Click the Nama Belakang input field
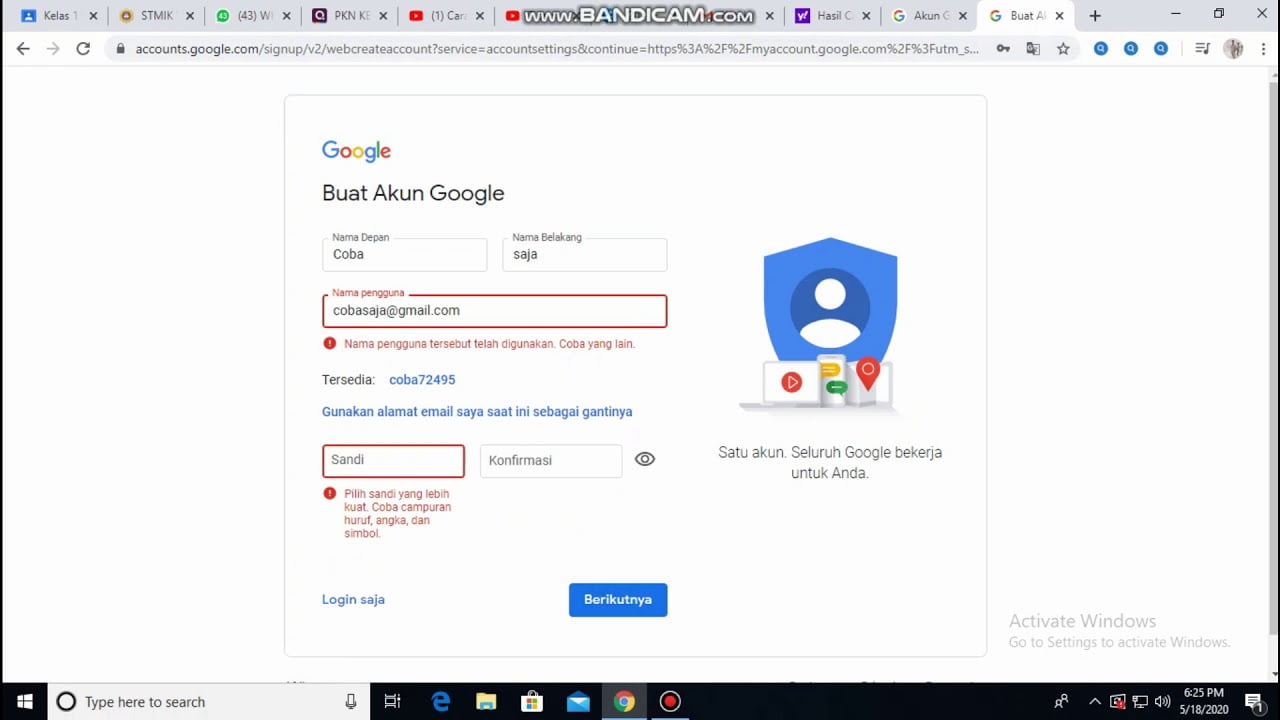Image resolution: width=1280 pixels, height=720 pixels. [584, 254]
